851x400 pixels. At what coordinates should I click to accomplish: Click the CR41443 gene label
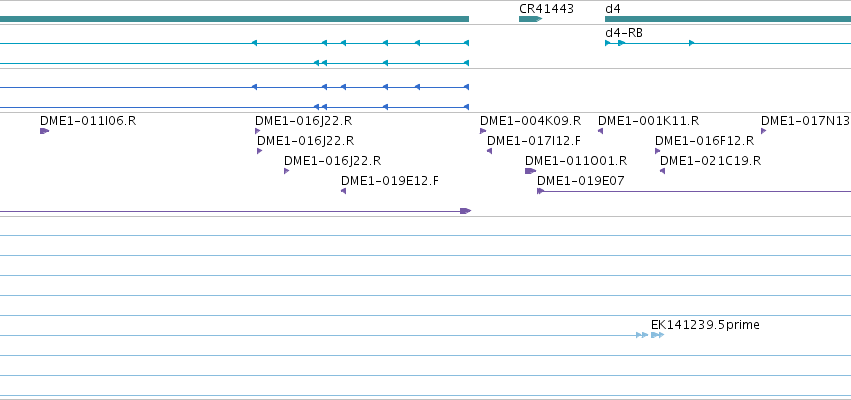click(x=546, y=9)
